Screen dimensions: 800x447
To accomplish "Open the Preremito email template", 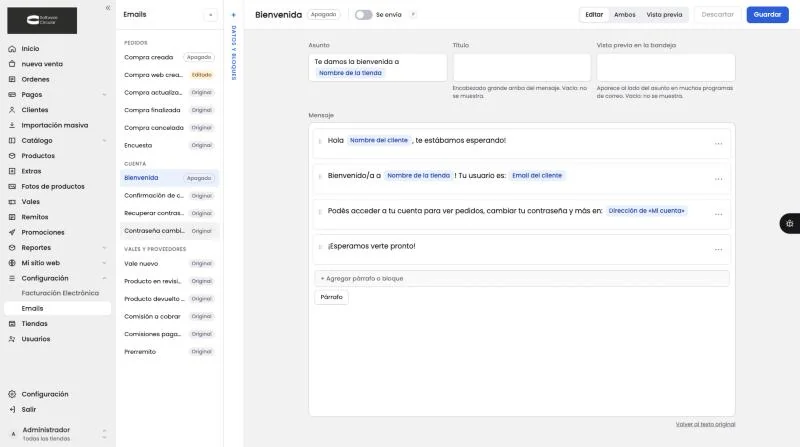I will [169, 352].
